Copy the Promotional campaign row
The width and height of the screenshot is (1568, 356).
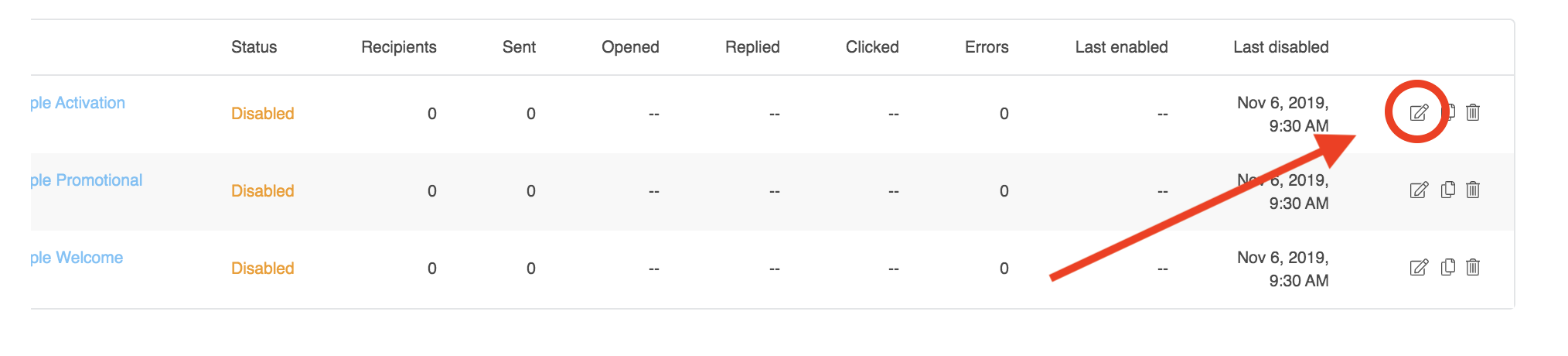(x=1448, y=190)
